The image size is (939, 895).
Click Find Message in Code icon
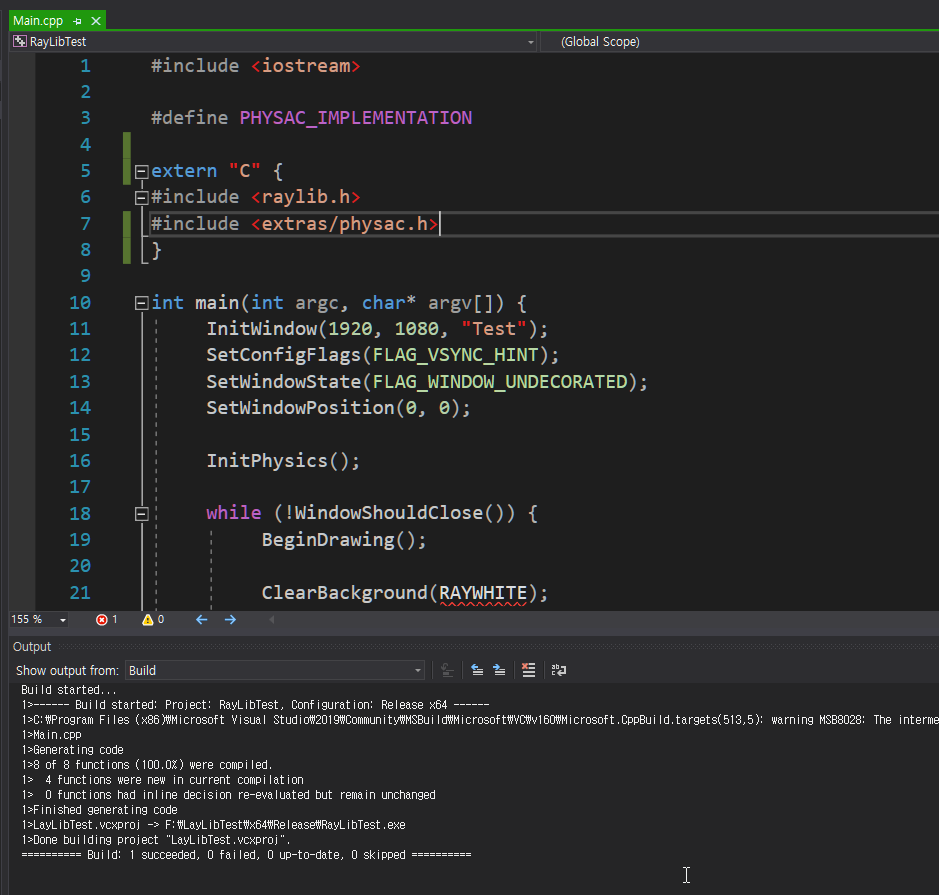point(447,671)
